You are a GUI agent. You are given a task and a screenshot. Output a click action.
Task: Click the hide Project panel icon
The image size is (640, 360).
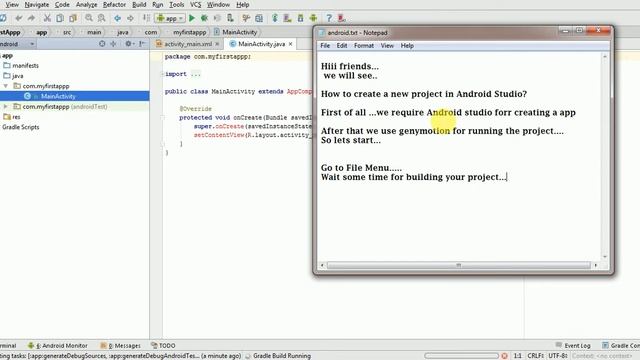coord(142,44)
